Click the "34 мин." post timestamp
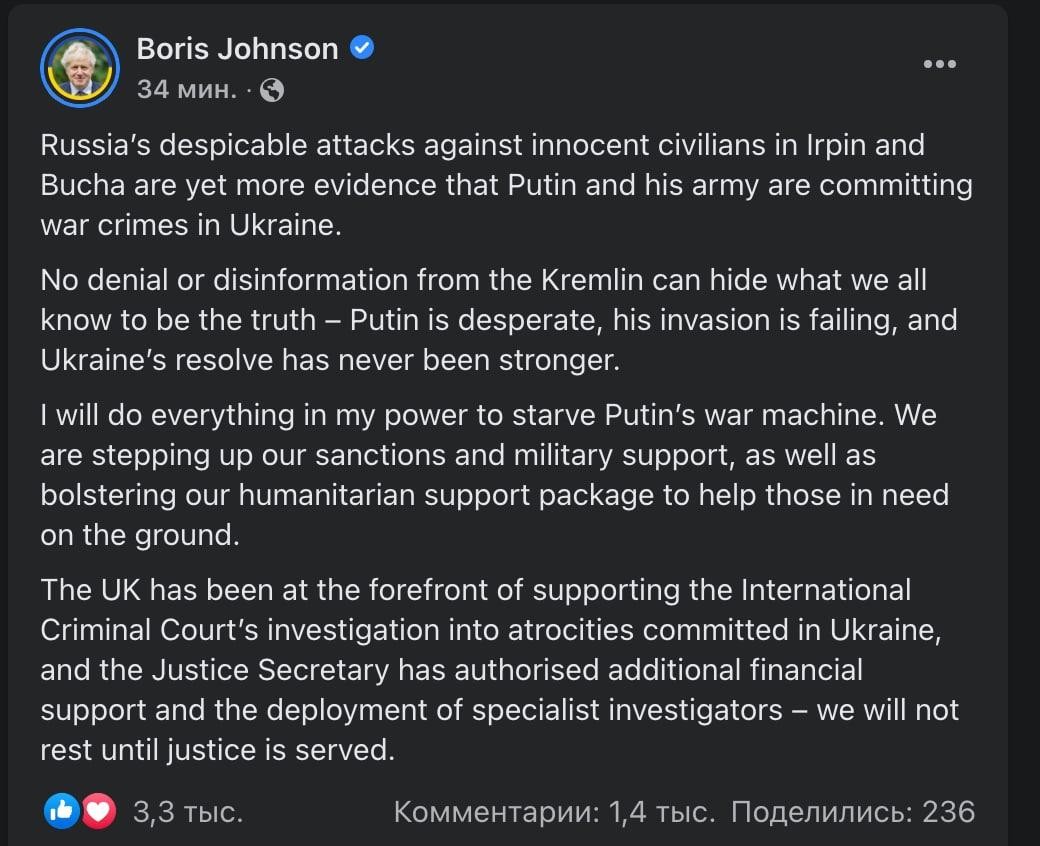 coord(187,90)
